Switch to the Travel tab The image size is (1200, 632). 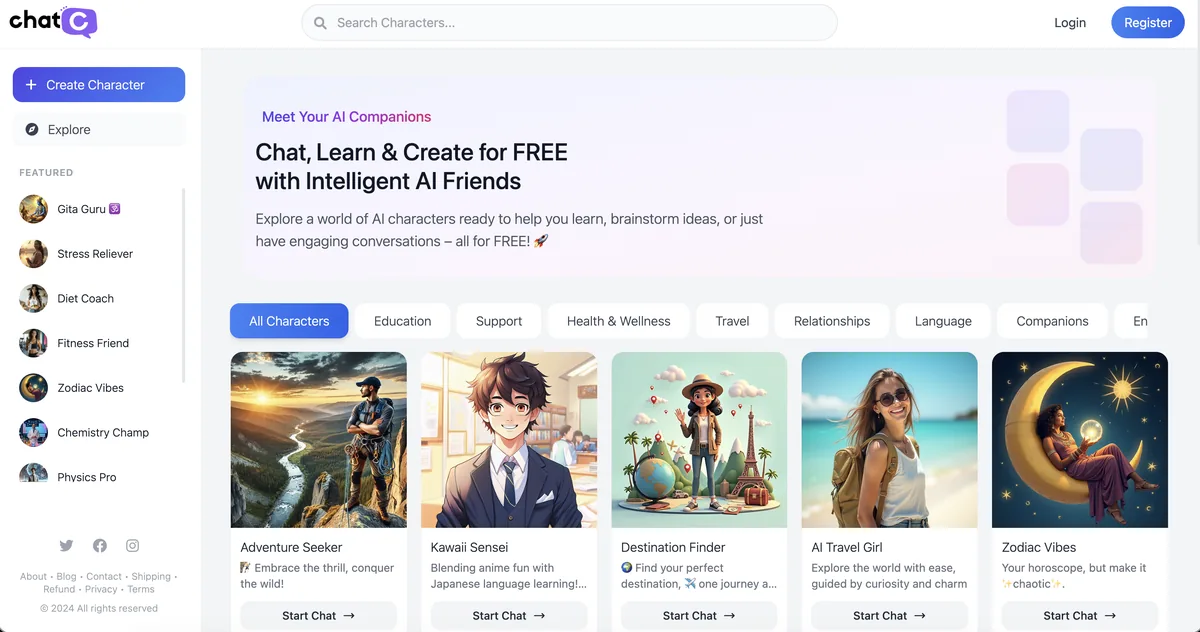(733, 321)
